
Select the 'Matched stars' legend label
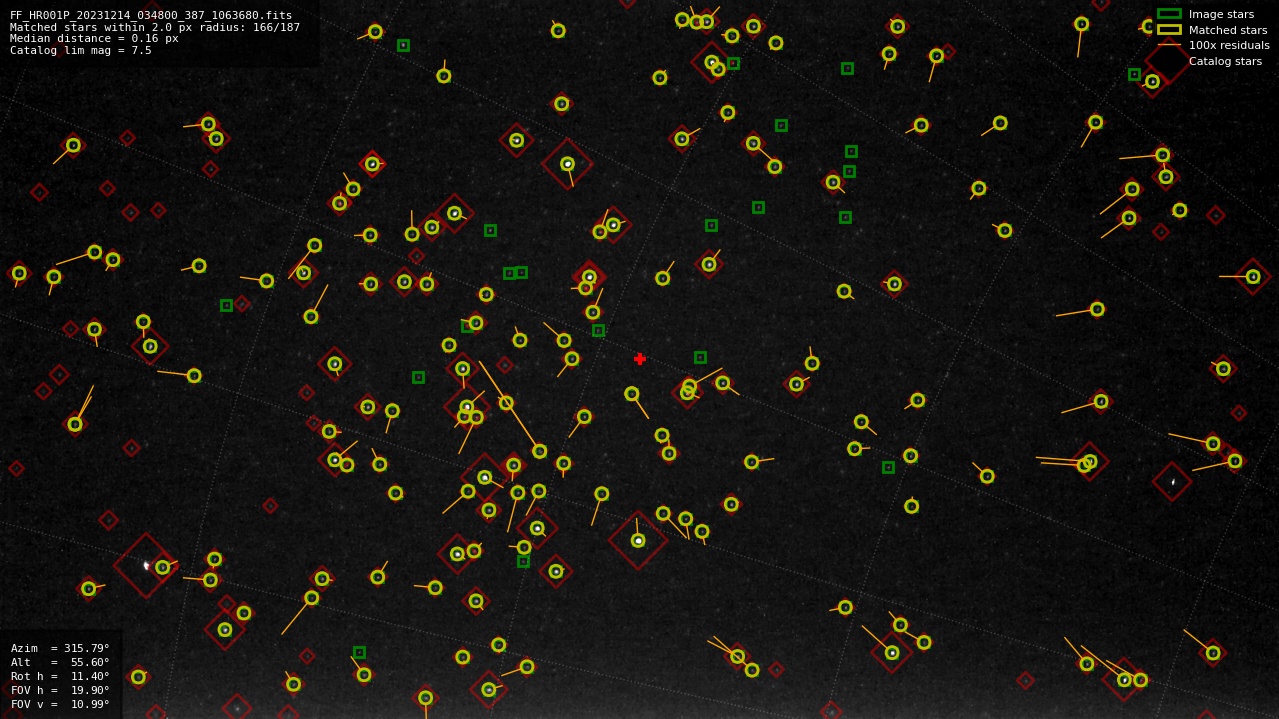click(x=1228, y=30)
